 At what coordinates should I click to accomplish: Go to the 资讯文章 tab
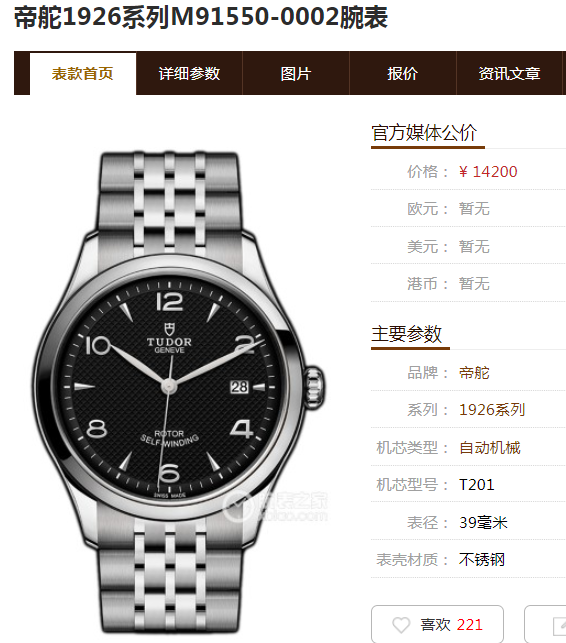(509, 74)
